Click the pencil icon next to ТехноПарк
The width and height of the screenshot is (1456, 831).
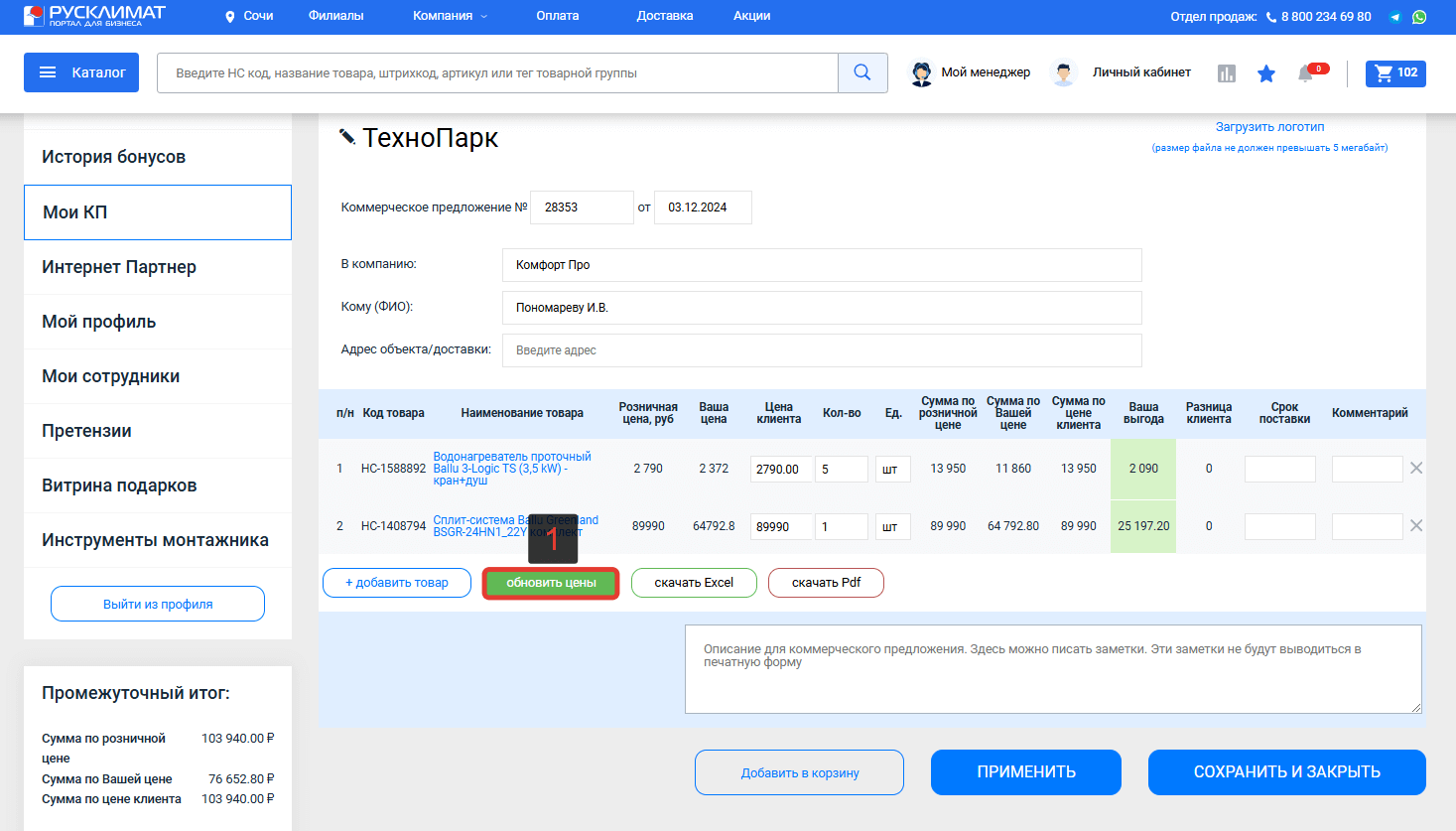[347, 136]
